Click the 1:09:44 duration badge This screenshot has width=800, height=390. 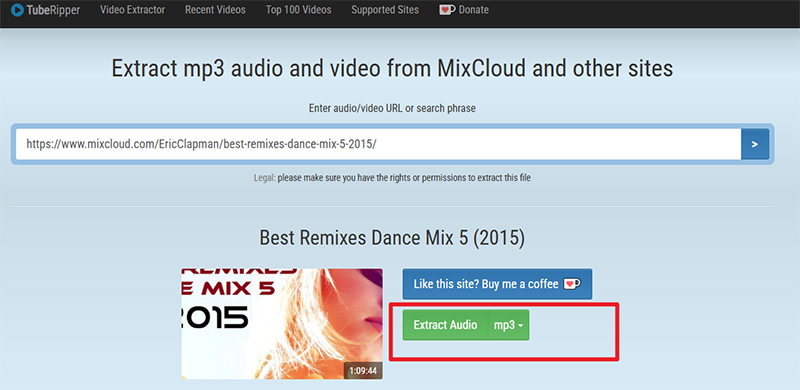click(x=363, y=371)
